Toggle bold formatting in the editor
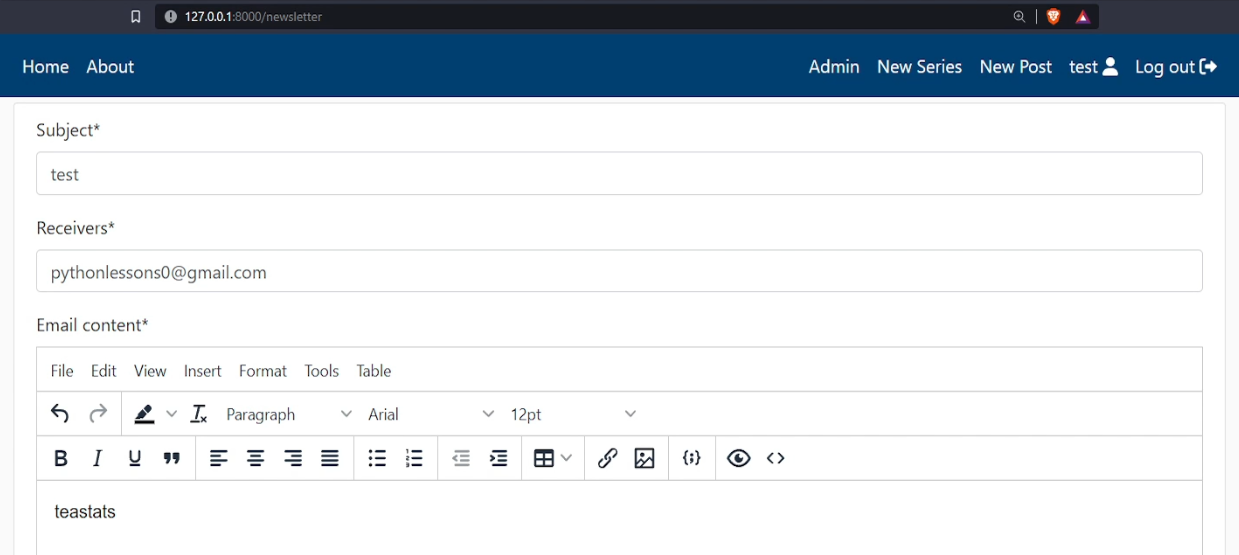1239x555 pixels. 61,458
